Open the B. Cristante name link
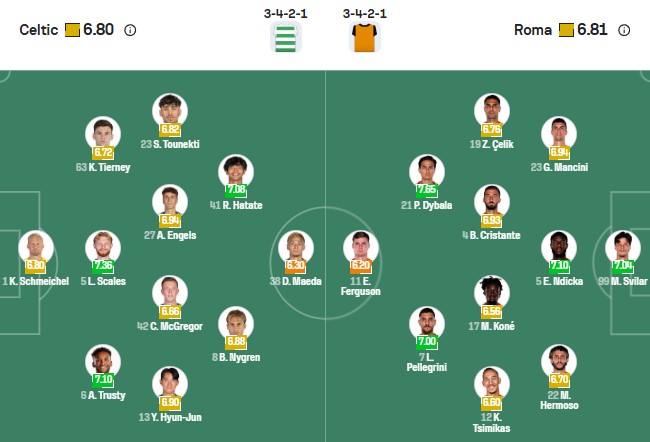Screen dimensions: 650x442 pos(491,235)
